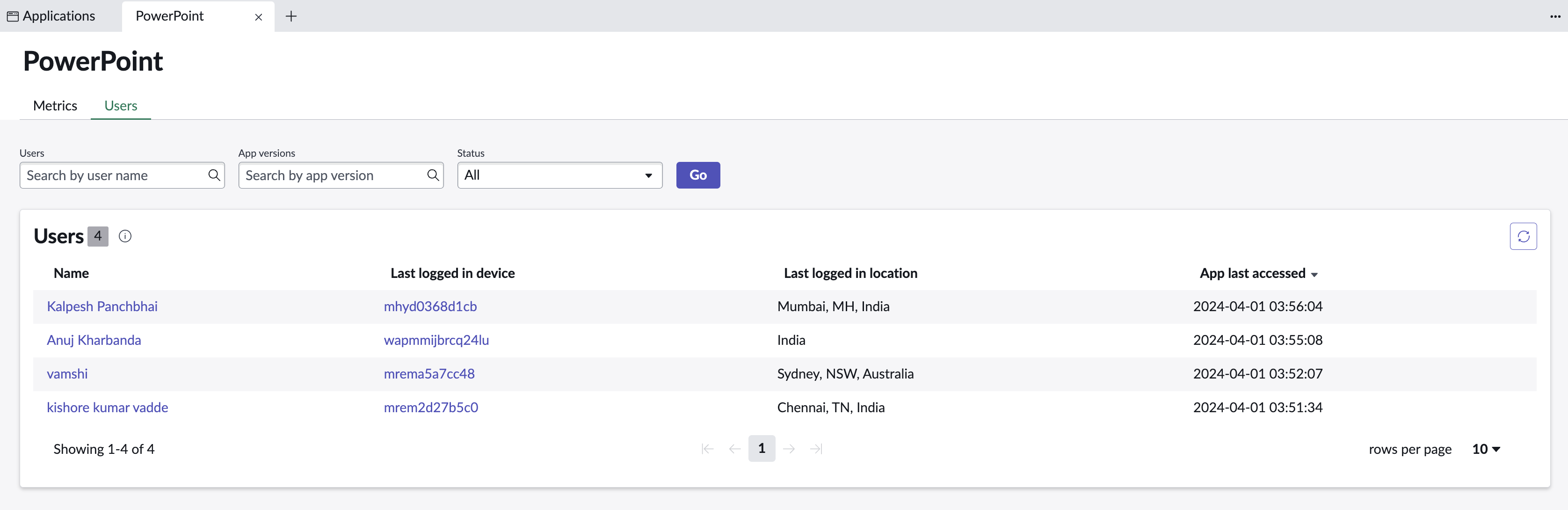Viewport: 1568px width, 510px height.
Task: Click the India location for Anuj
Action: pyautogui.click(x=791, y=340)
